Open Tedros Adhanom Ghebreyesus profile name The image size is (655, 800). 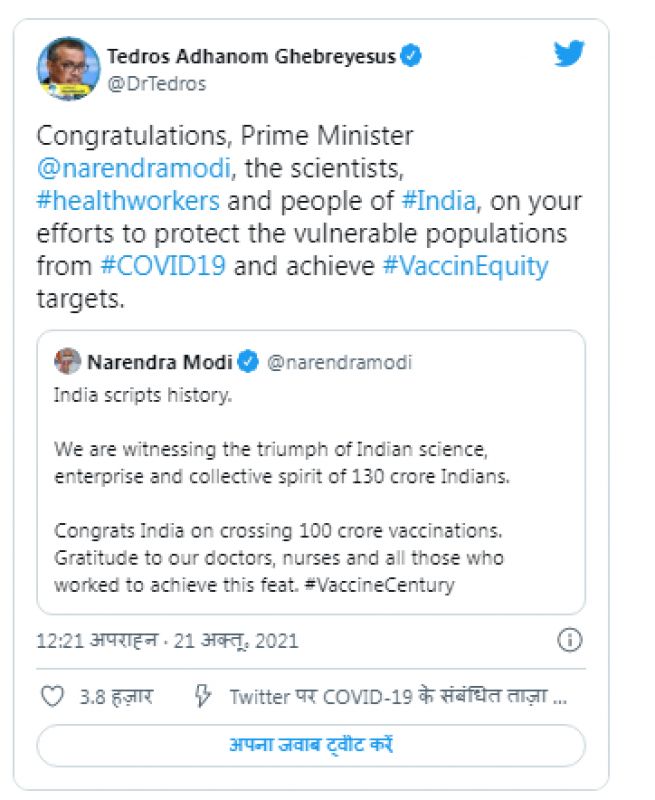(x=250, y=56)
